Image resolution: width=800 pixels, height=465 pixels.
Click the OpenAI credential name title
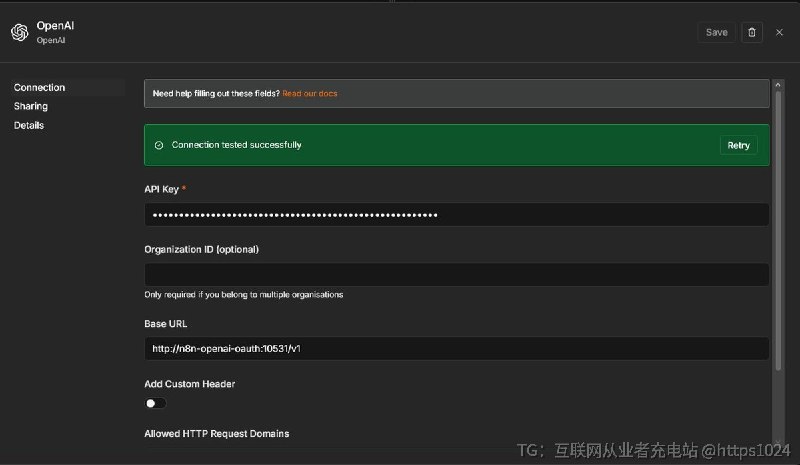[55, 26]
